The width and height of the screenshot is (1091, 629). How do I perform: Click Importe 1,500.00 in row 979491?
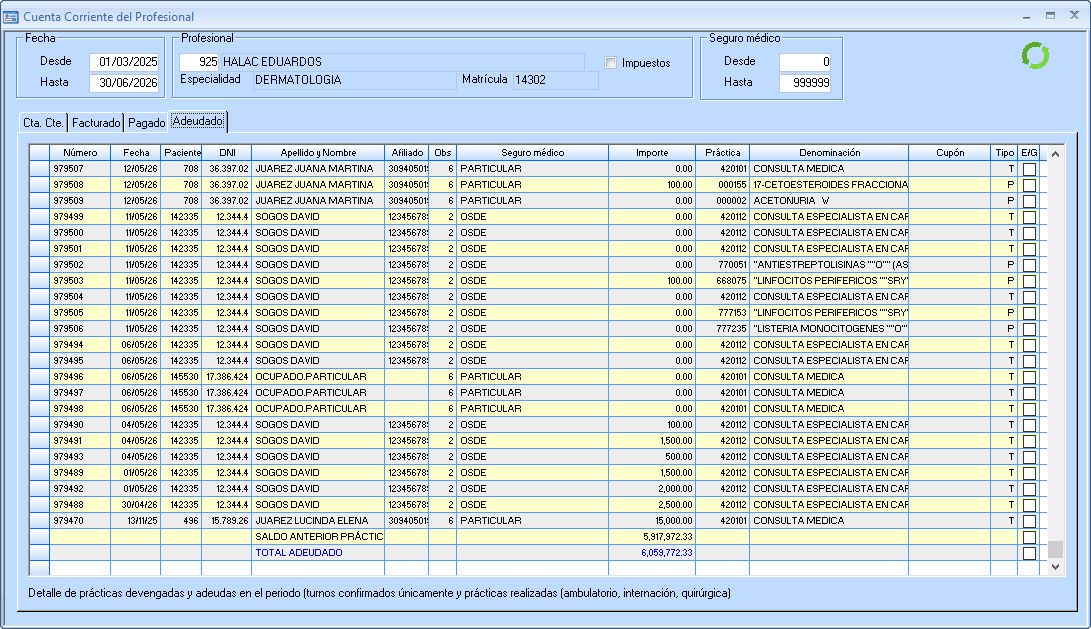[x=652, y=441]
